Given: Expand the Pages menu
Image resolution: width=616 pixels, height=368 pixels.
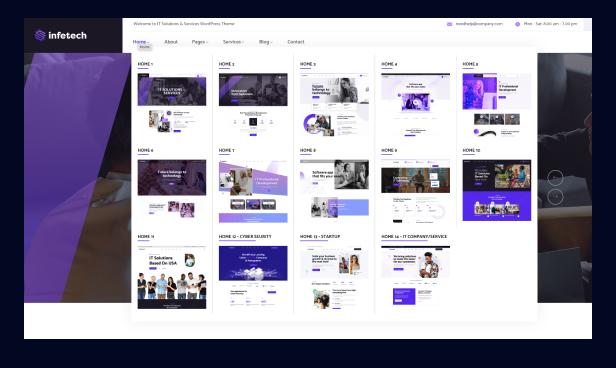Looking at the screenshot, I should tap(200, 42).
